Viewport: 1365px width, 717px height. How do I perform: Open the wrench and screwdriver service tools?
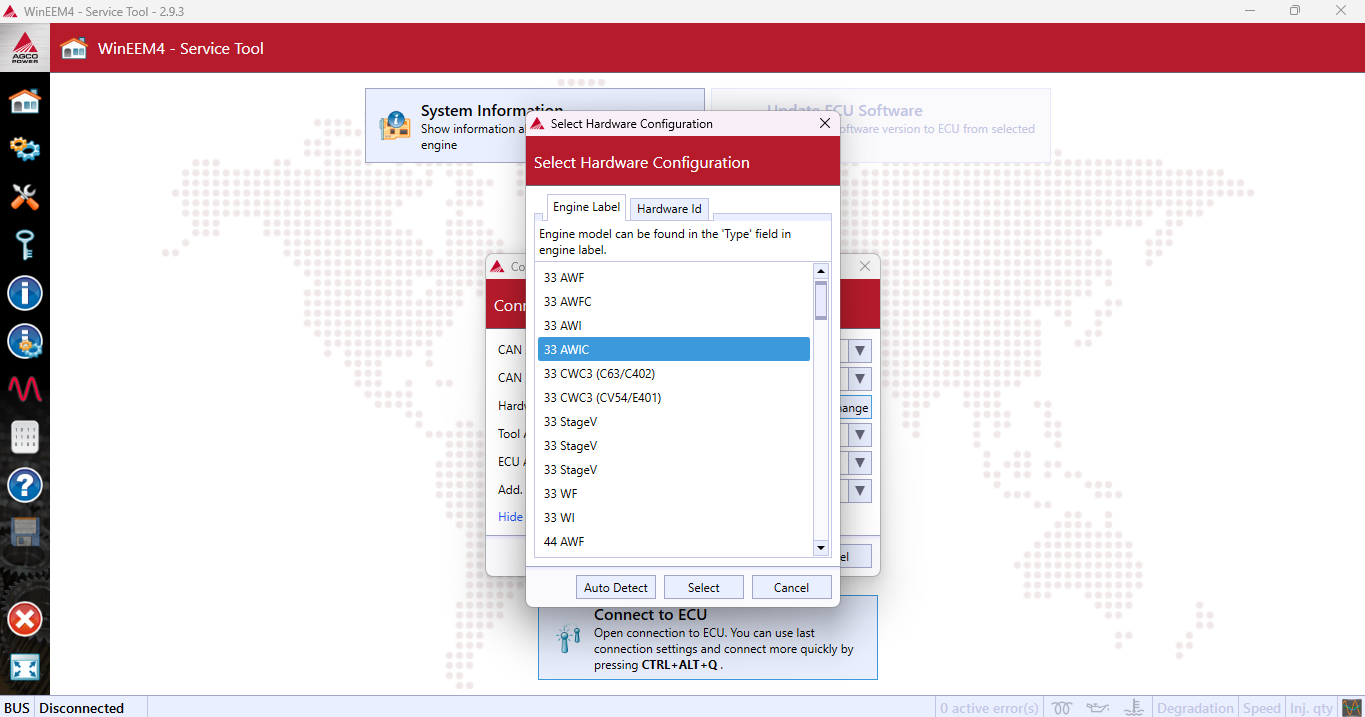click(x=25, y=197)
